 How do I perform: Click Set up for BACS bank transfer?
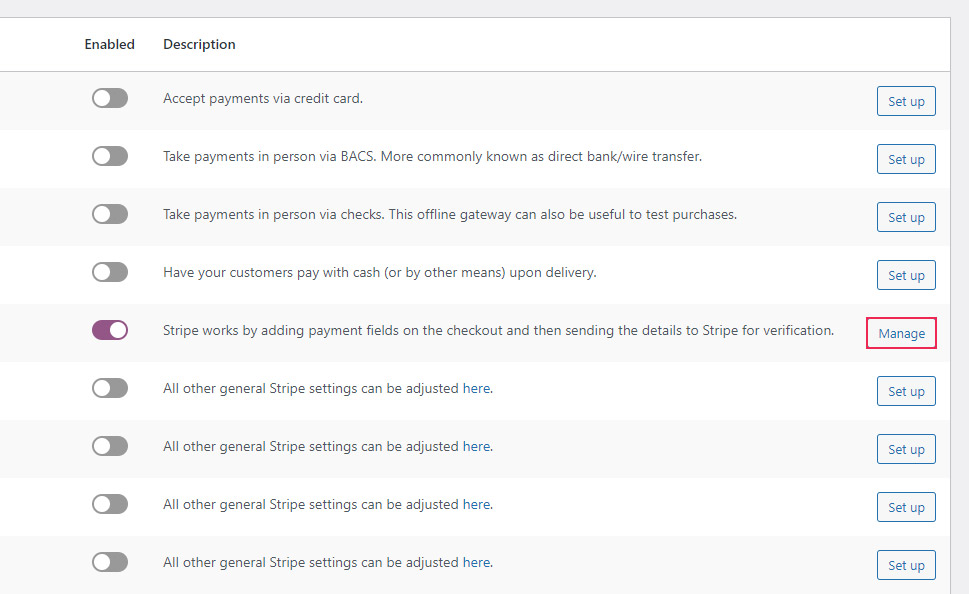coord(906,159)
